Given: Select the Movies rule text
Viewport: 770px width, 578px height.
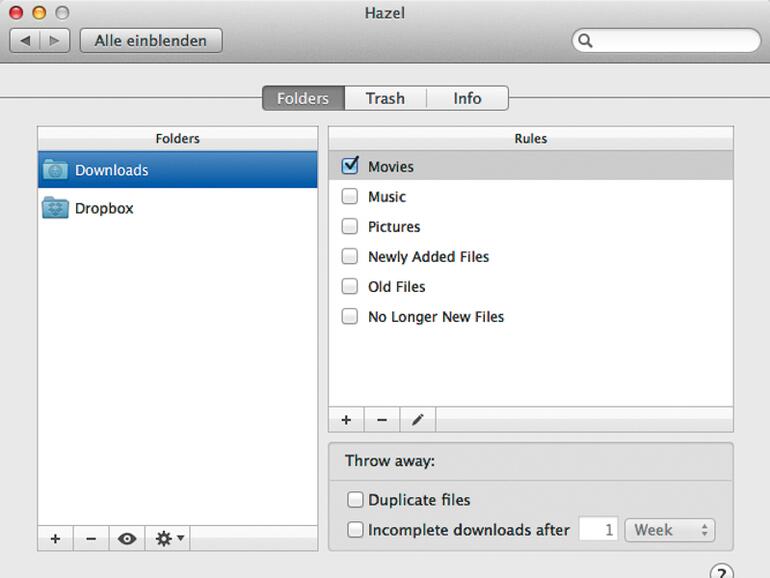Looking at the screenshot, I should (391, 167).
